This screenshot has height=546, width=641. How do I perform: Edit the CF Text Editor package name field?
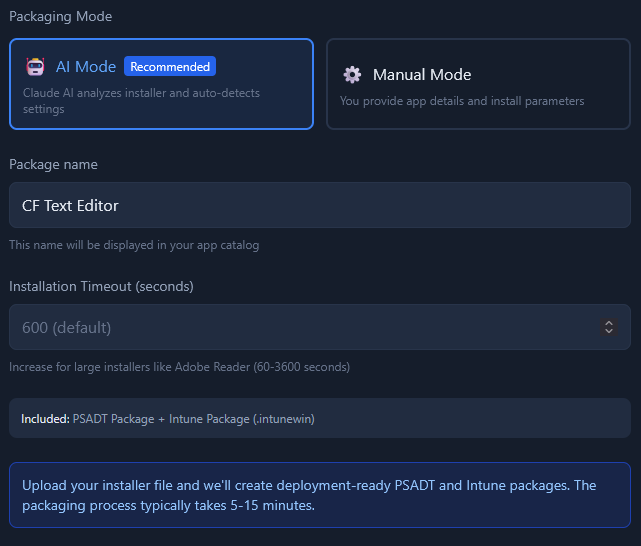[x=320, y=205]
